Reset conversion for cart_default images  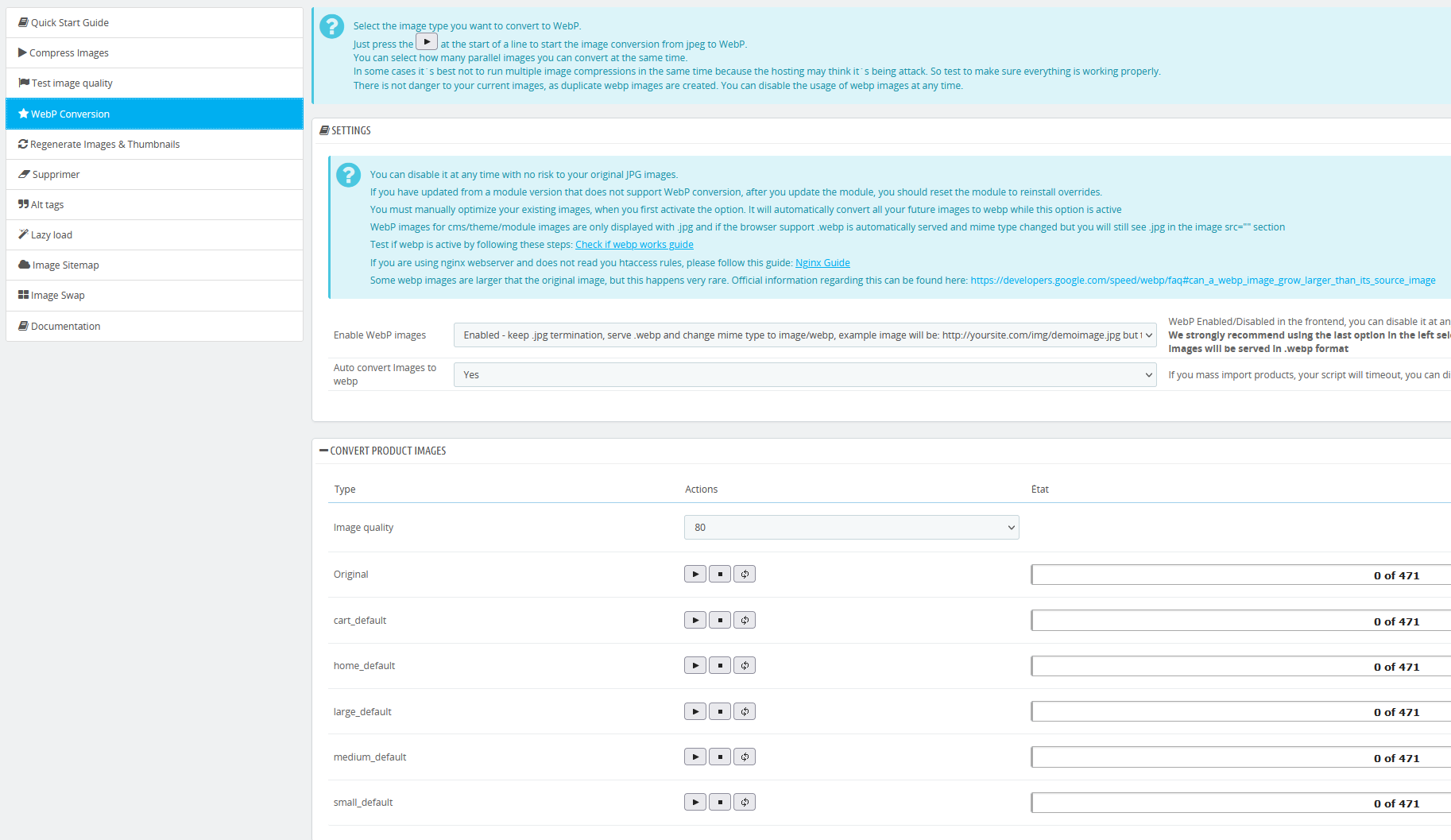click(745, 620)
